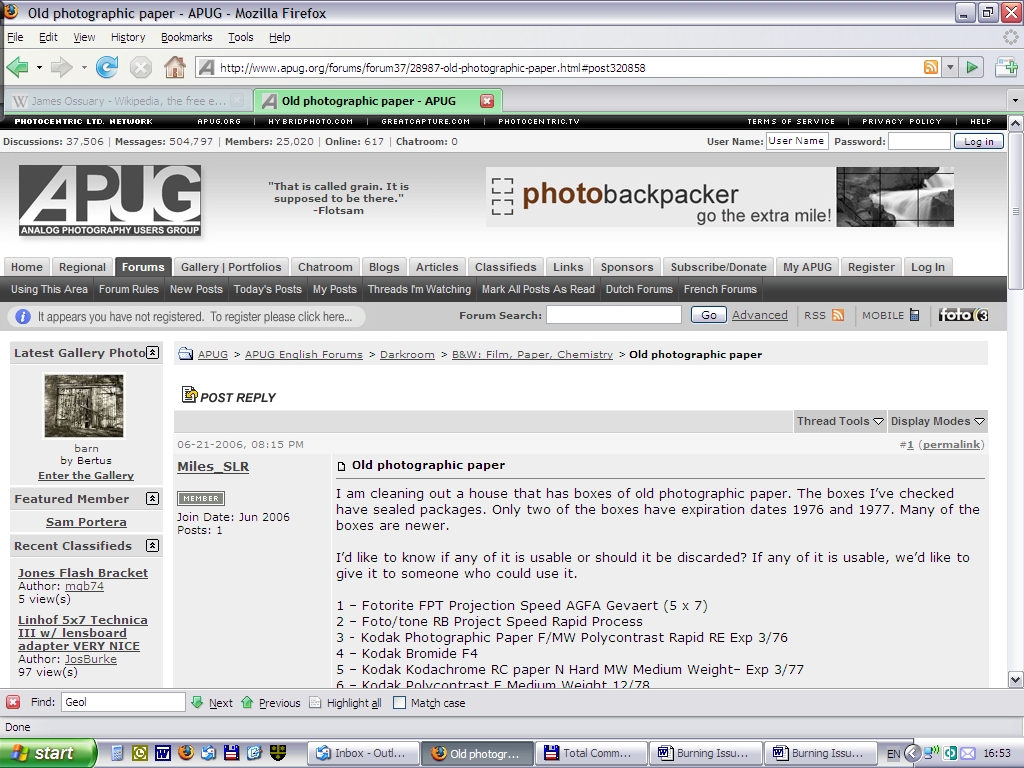Open the MOBILE version phone icon

pos(914,315)
